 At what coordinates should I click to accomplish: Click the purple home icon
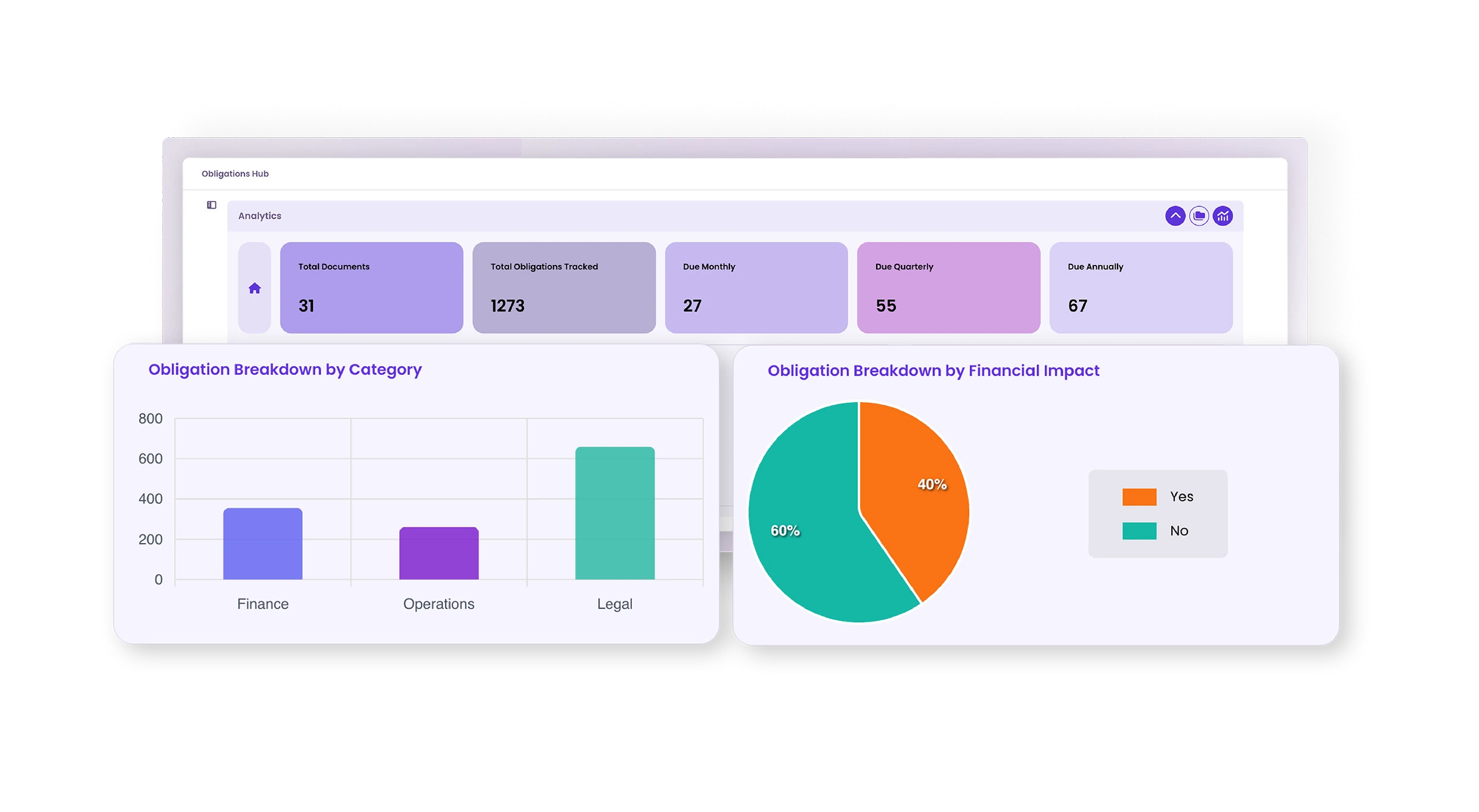(254, 288)
